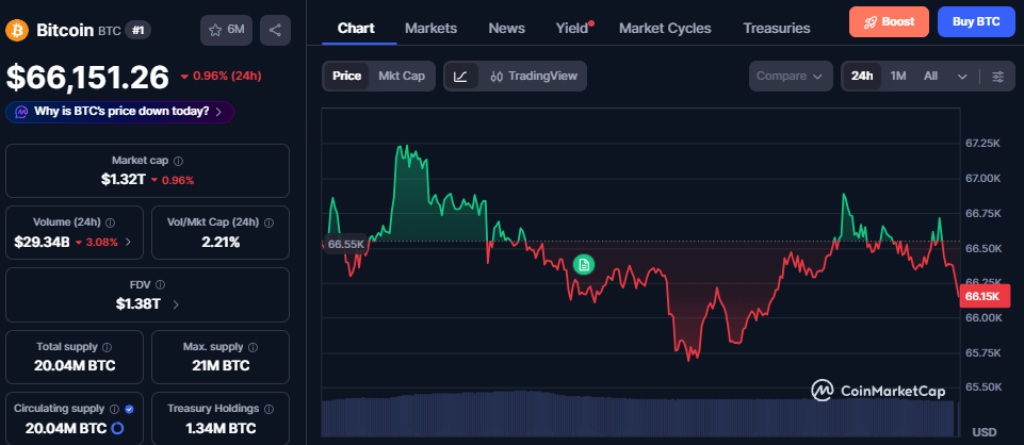The width and height of the screenshot is (1024, 445).
Task: Open Total supply info icon
Action: click(x=107, y=347)
